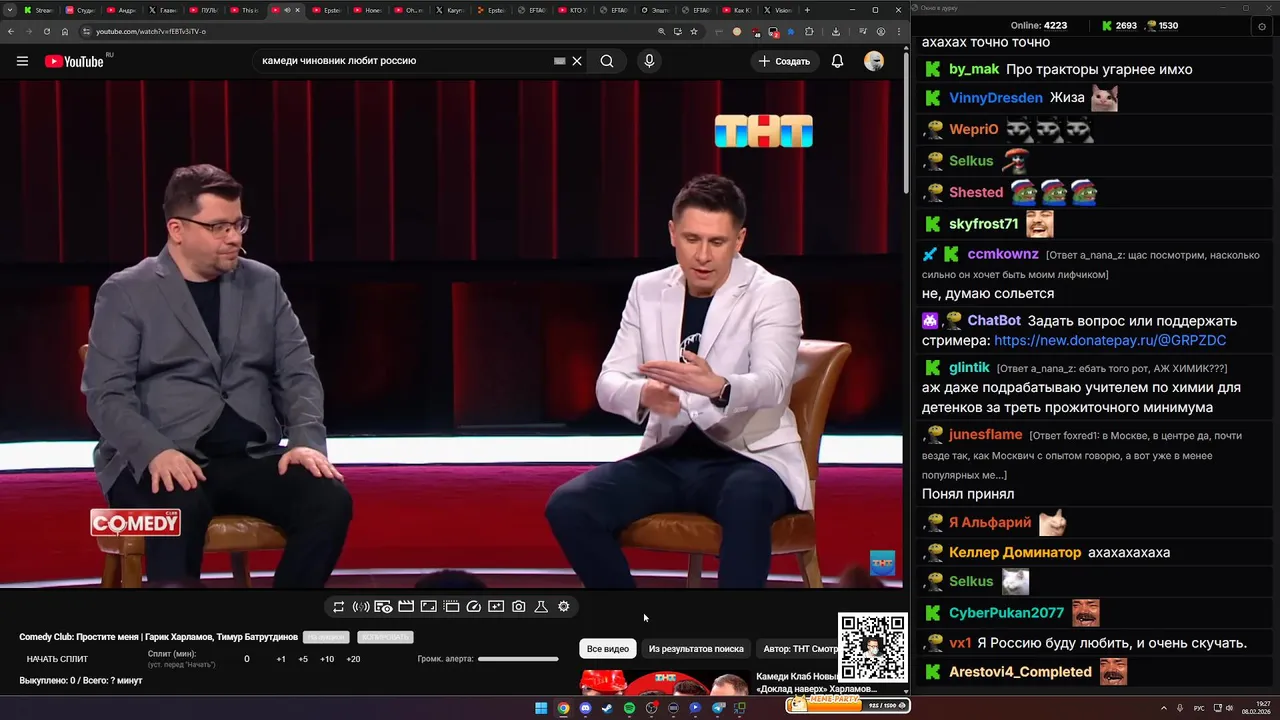
Task: Select the Все видео chip
Action: tap(608, 649)
